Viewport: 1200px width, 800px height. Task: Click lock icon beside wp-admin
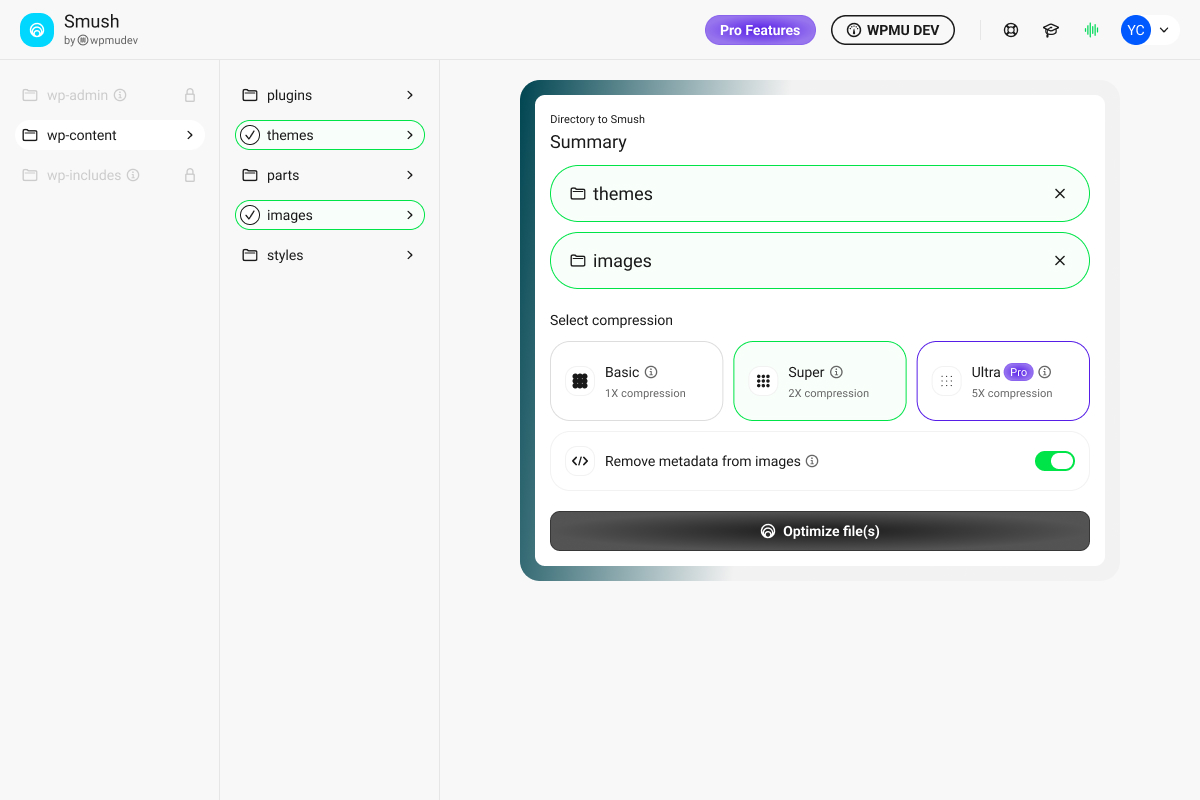click(x=189, y=95)
